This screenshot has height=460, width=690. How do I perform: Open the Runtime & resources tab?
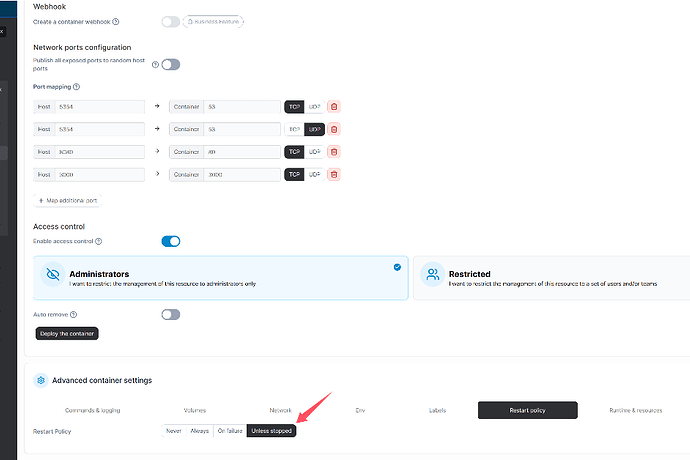[x=635, y=410]
